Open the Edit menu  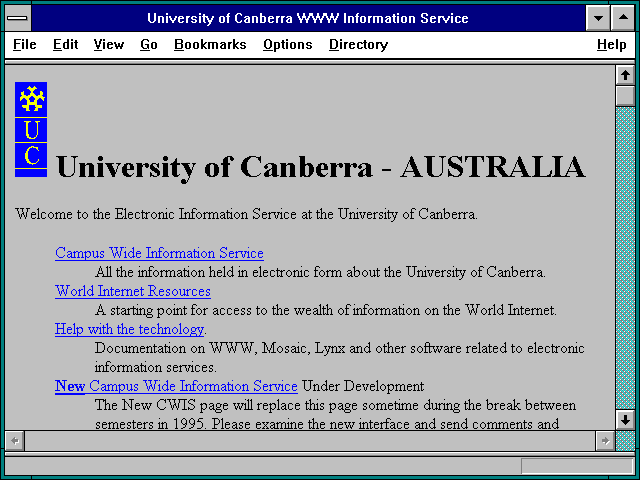point(65,44)
